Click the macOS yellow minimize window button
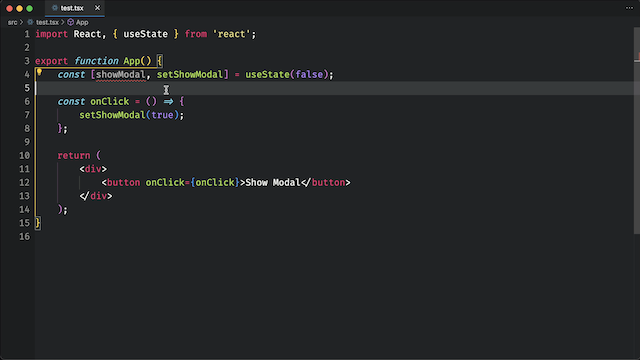 point(19,8)
